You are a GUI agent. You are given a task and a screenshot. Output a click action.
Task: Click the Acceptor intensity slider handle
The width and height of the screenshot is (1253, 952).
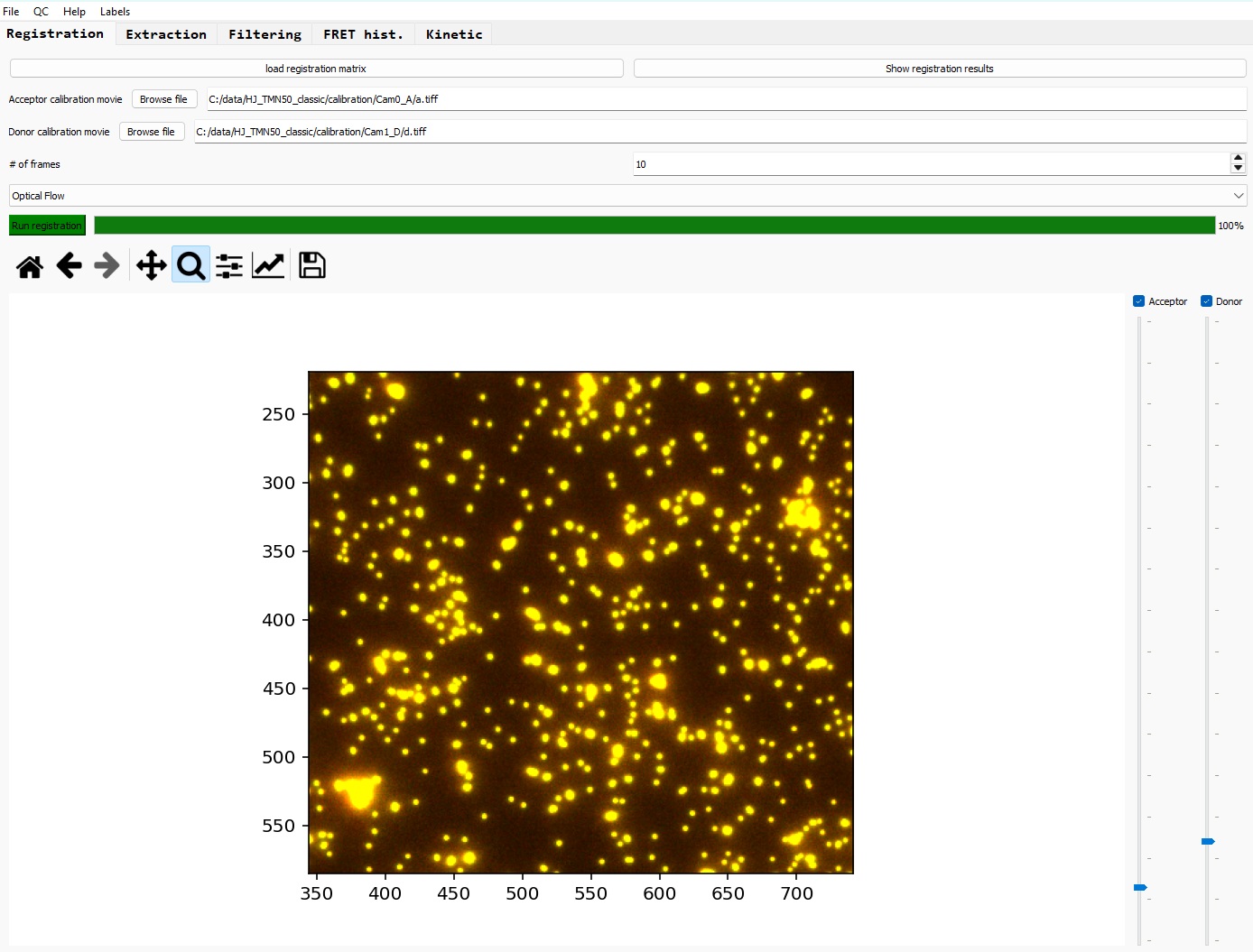point(1140,888)
